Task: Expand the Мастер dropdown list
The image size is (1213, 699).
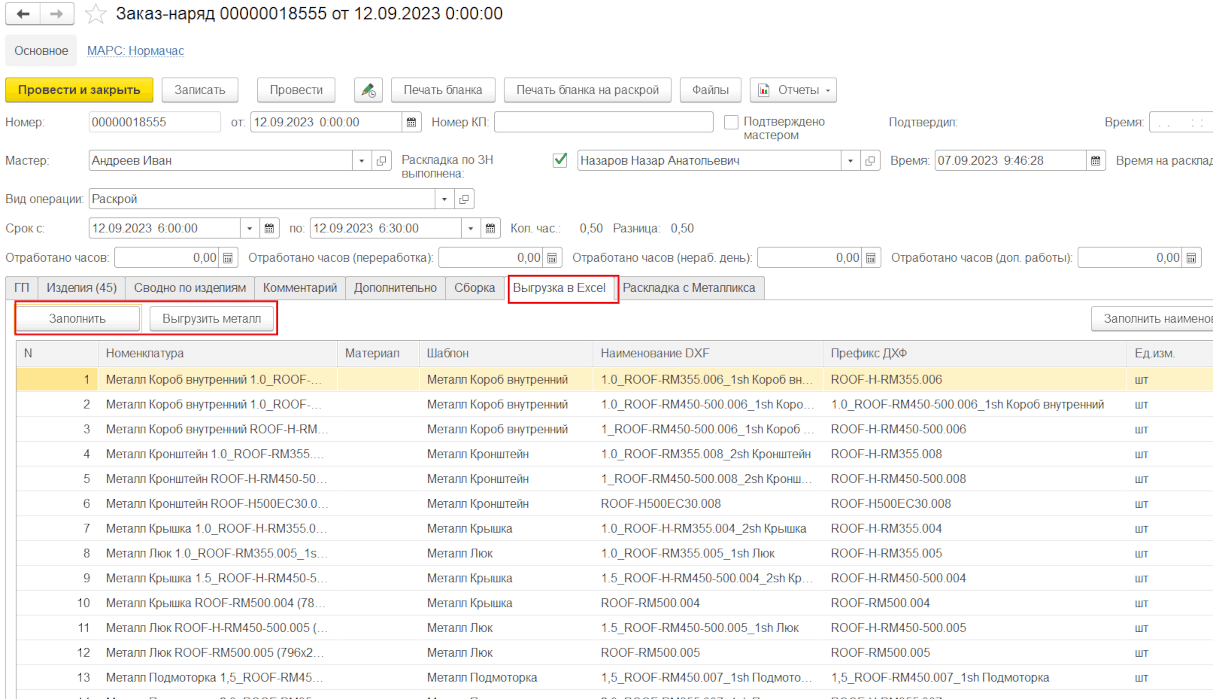Action: click(361, 161)
